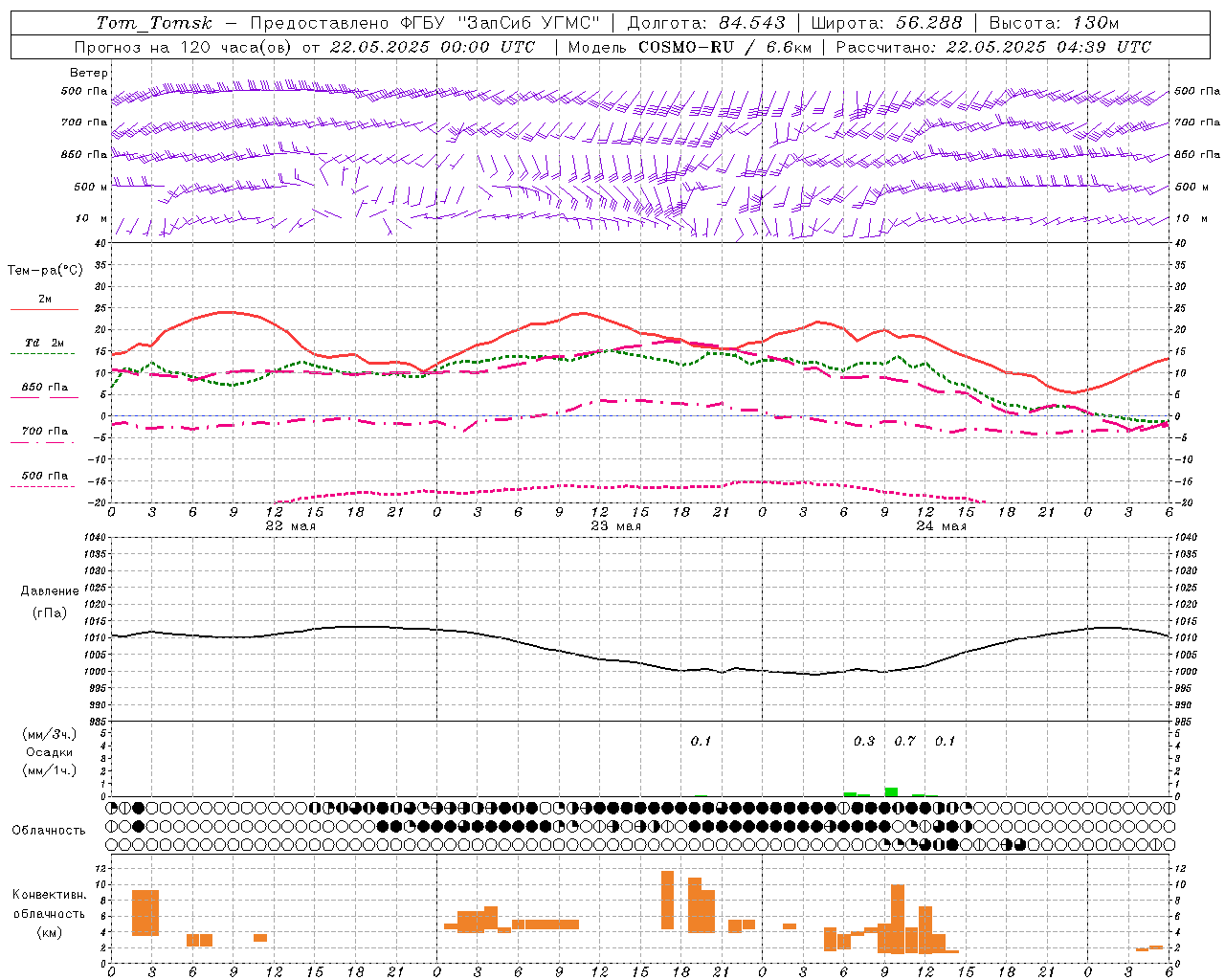Click the right-side "500 гПа" wind level label
This screenshot has width=1225, height=980.
1197,91
